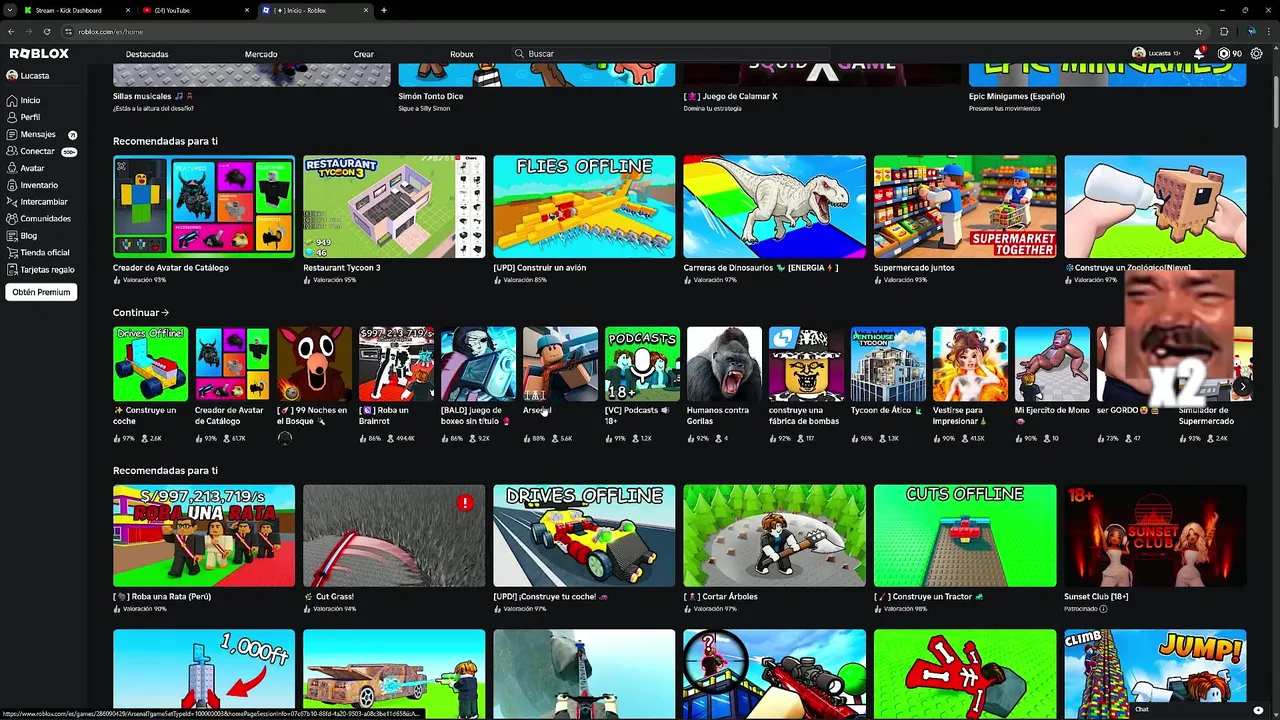Open Supermarket Together game thumbnail

[965, 207]
